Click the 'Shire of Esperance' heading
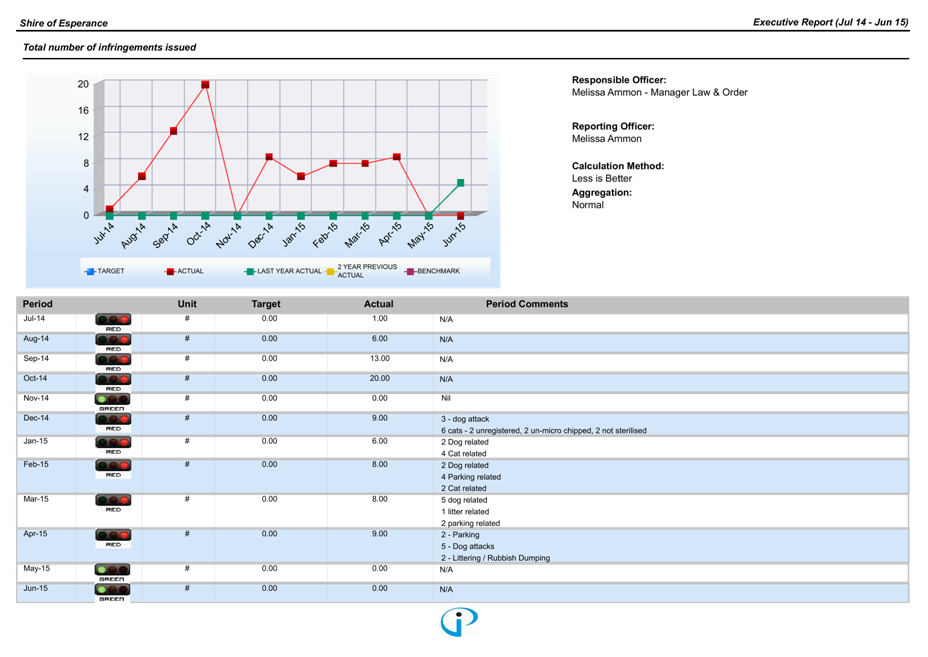 [x=64, y=23]
